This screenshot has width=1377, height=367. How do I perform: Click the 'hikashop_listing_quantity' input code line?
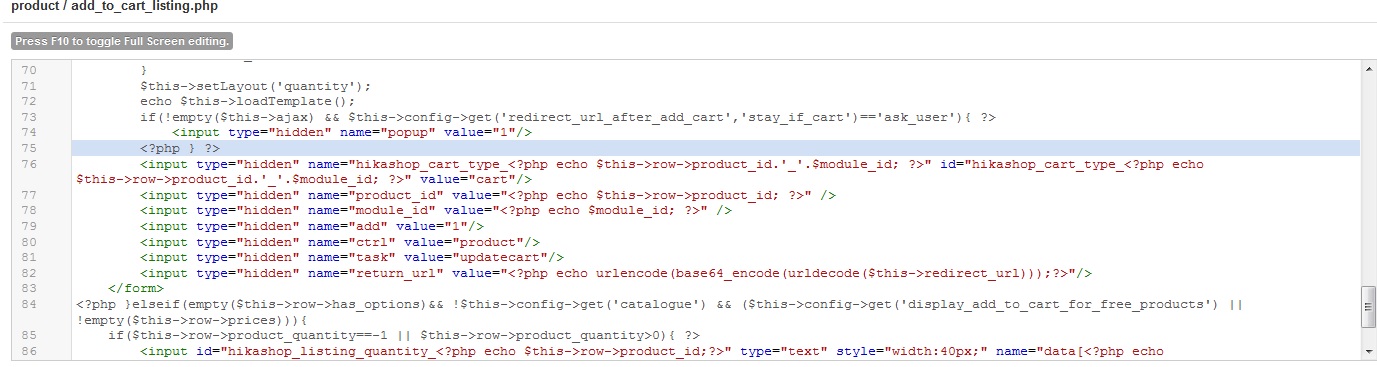pyautogui.click(x=652, y=351)
